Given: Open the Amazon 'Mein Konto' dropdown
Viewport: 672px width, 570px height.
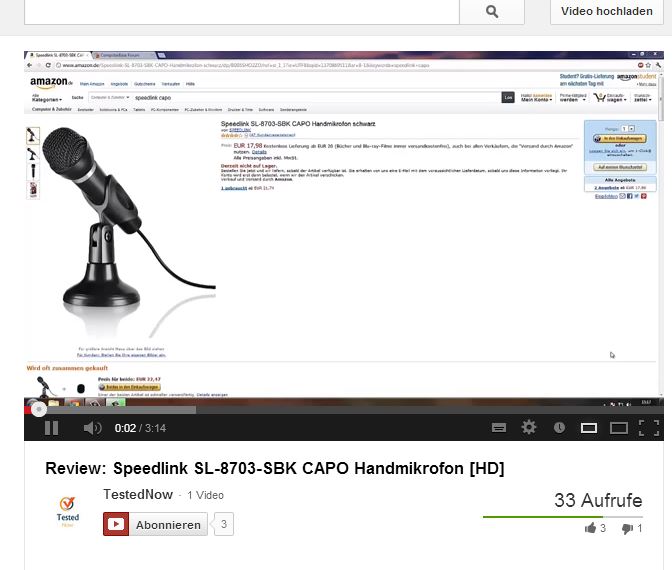Looking at the screenshot, I should 536,98.
